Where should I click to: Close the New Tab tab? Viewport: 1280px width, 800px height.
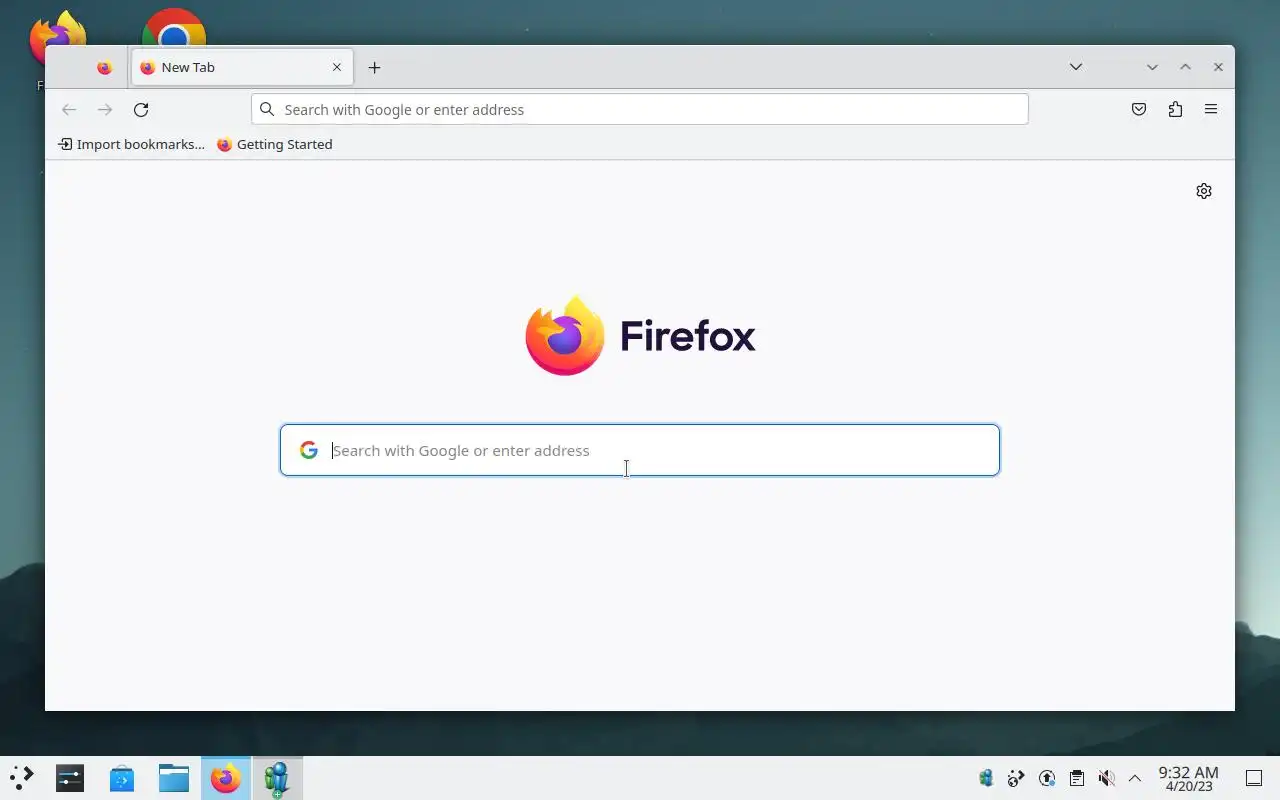[337, 67]
